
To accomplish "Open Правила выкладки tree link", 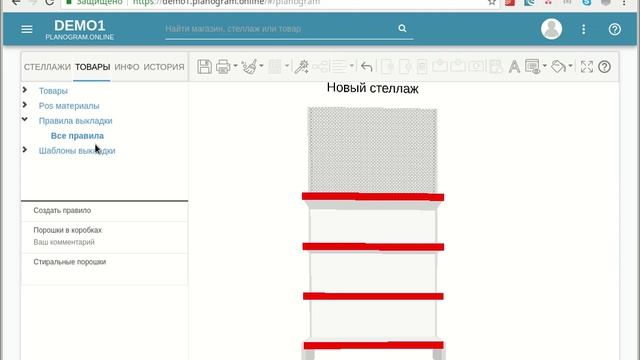I will (x=76, y=121).
